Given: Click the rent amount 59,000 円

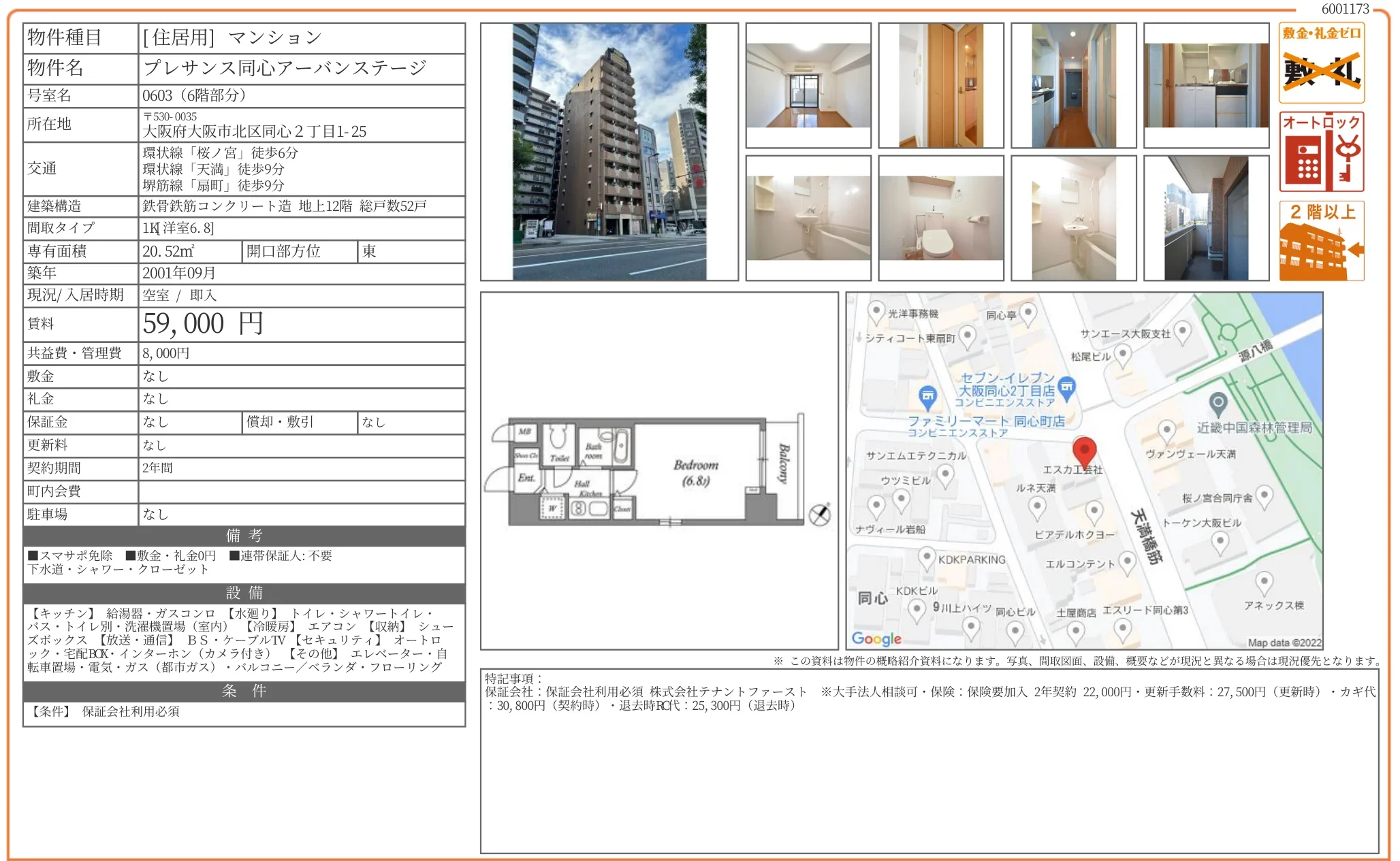Looking at the screenshot, I should pos(203,324).
